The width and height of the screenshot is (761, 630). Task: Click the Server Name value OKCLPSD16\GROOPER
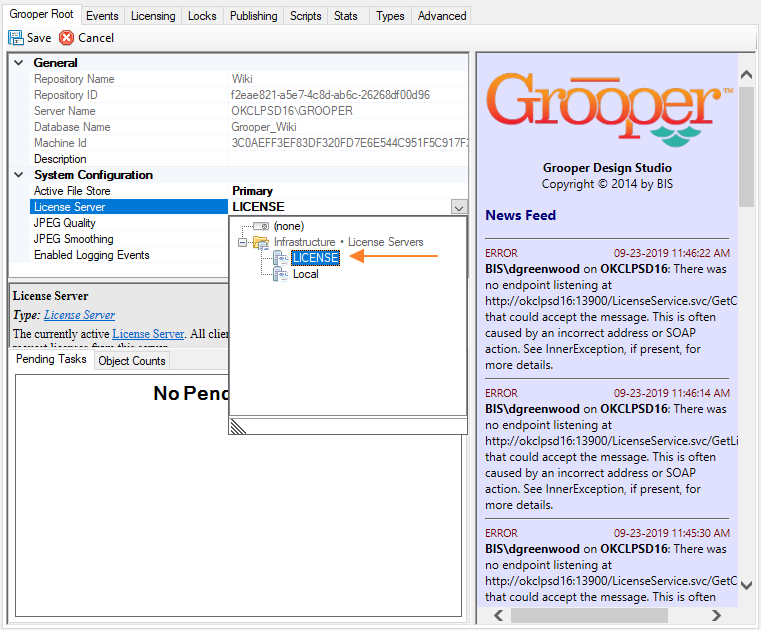[292, 111]
